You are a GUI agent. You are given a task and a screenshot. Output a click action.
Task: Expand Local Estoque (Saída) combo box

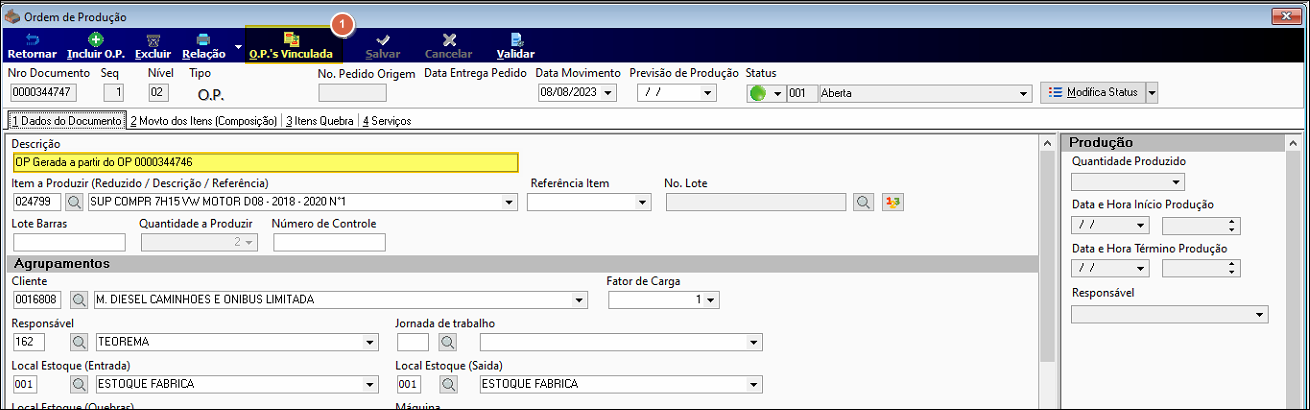tap(754, 384)
